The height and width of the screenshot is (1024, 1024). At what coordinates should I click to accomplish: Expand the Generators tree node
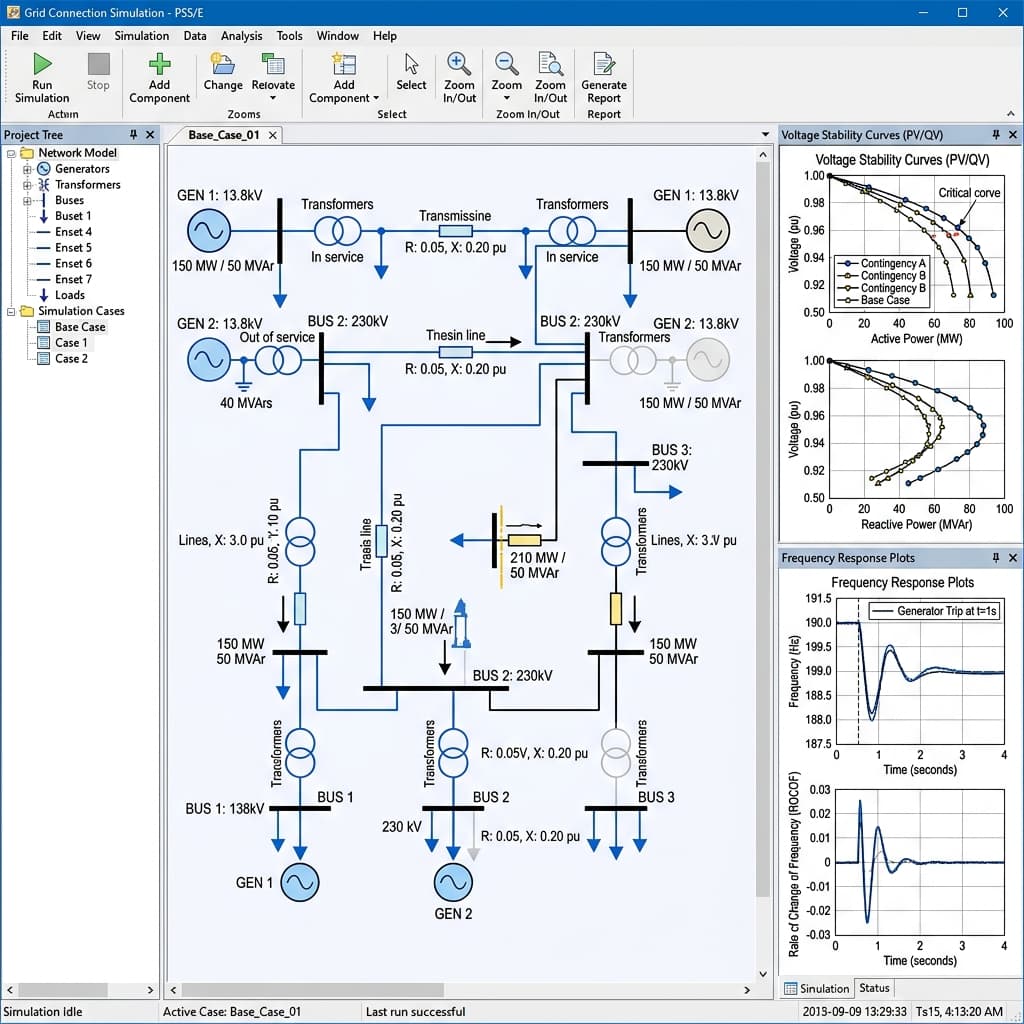[27, 169]
